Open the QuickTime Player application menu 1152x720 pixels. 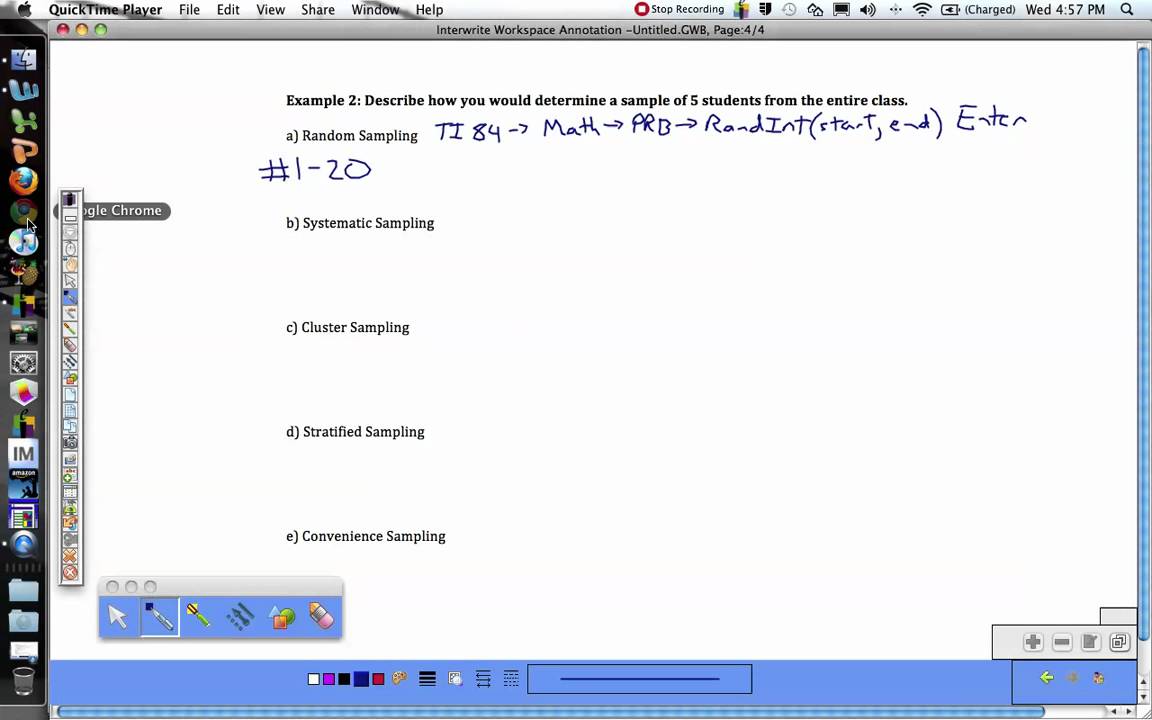pos(105,10)
